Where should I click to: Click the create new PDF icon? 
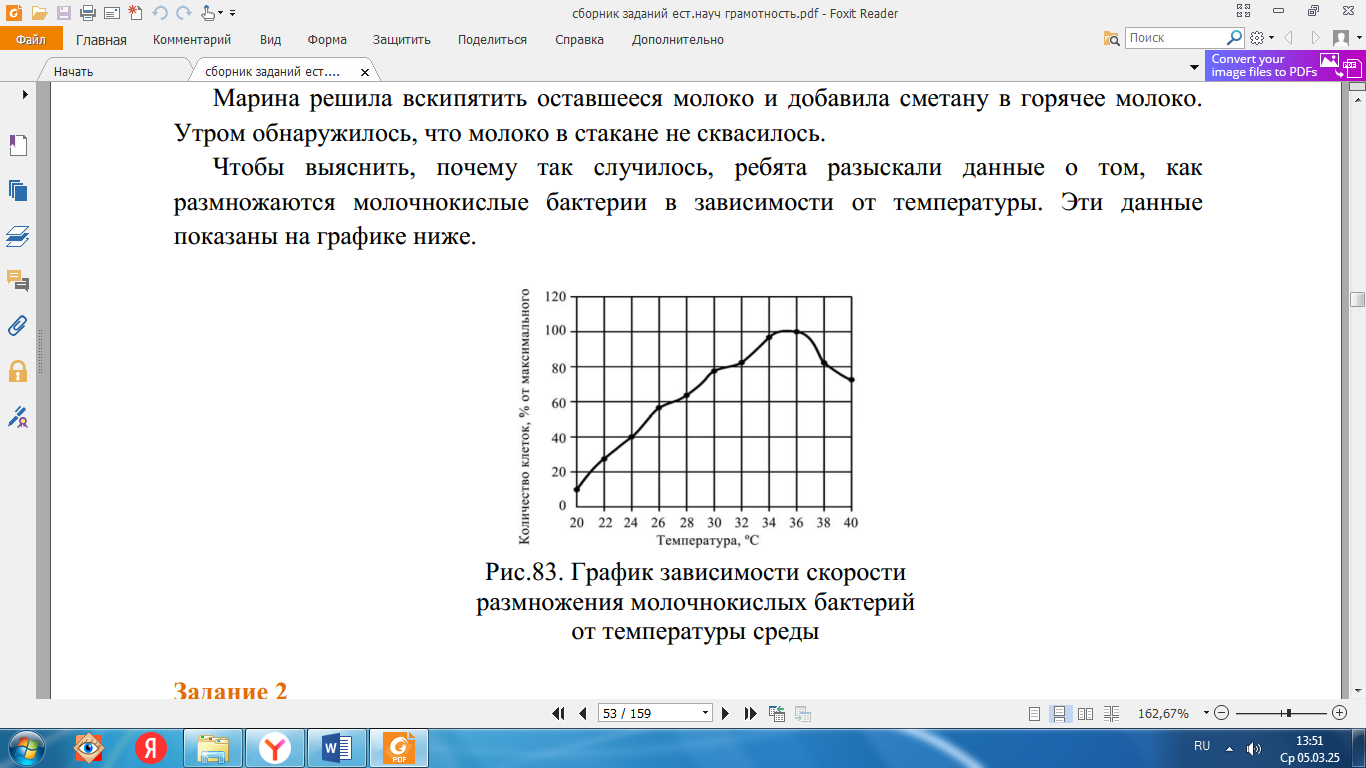pos(135,13)
